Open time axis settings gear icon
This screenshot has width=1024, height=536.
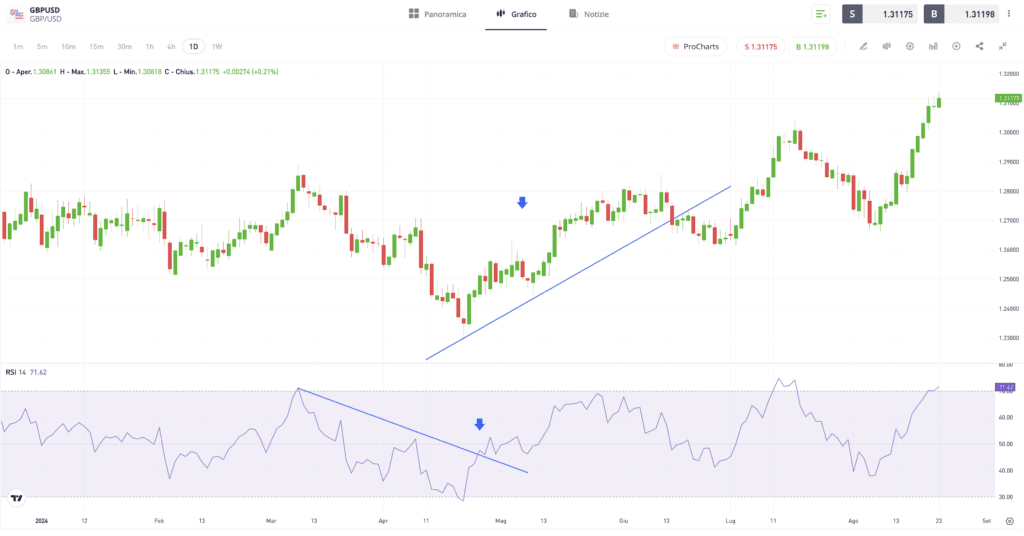pyautogui.click(x=1010, y=521)
